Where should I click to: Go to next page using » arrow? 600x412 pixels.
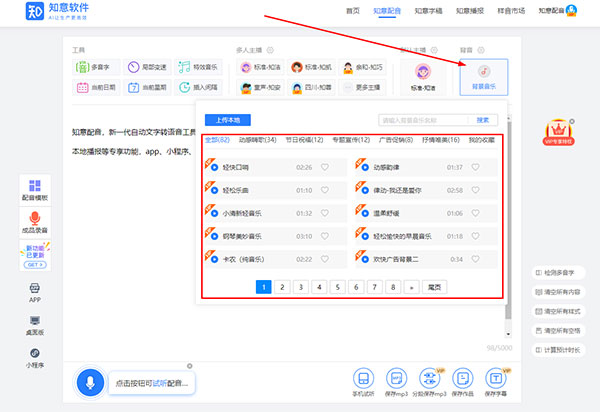tap(410, 287)
